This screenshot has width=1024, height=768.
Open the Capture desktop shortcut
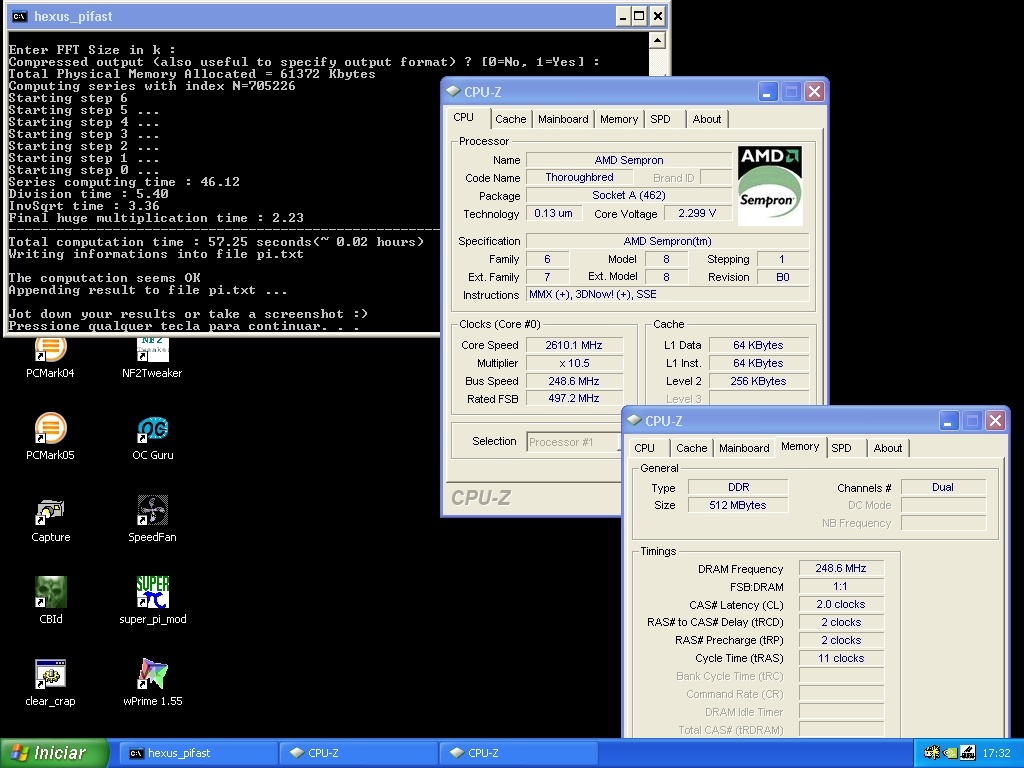[x=50, y=519]
